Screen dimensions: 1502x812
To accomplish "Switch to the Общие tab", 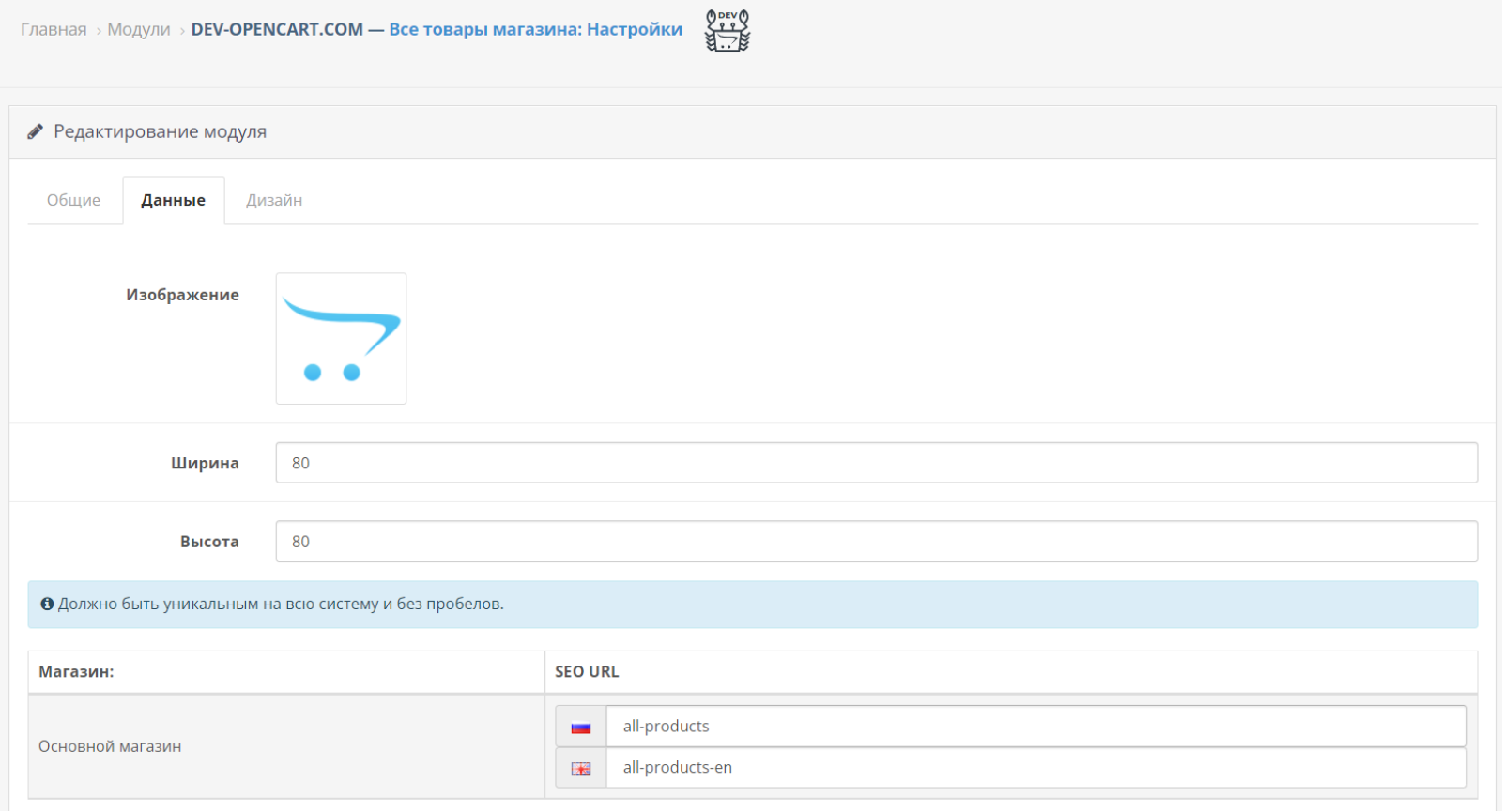I will pyautogui.click(x=74, y=200).
